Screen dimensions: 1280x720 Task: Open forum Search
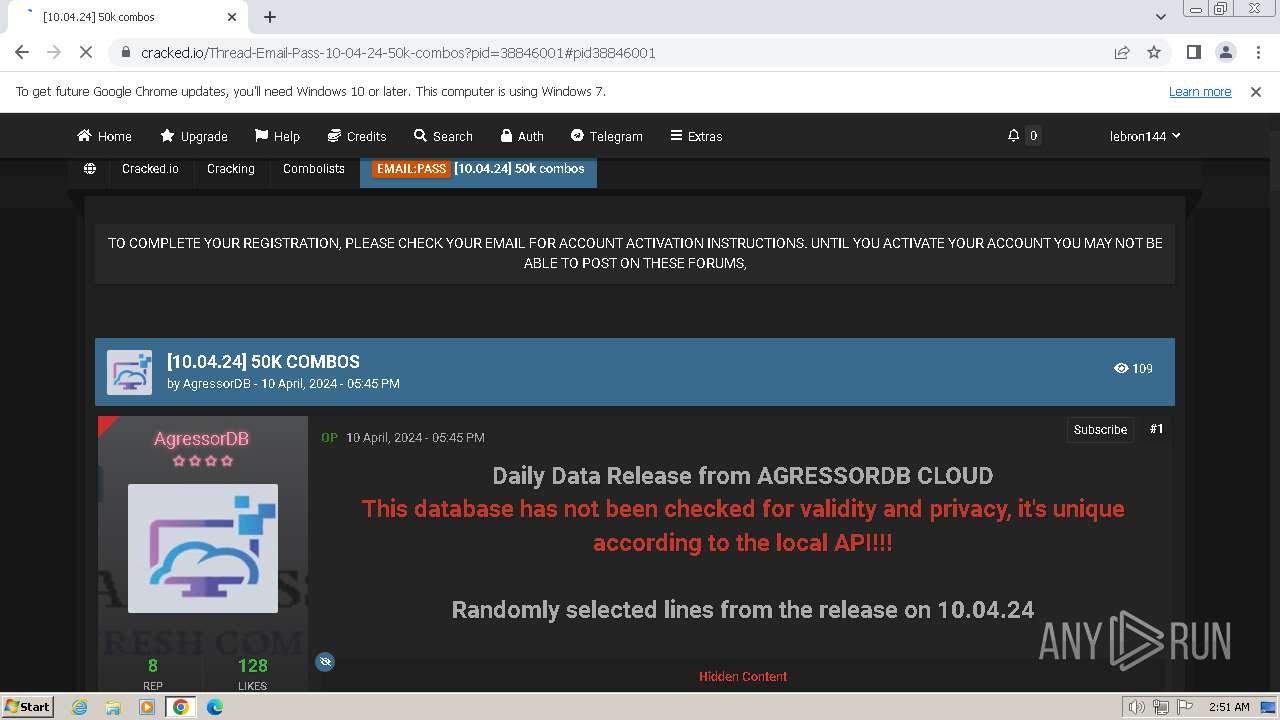pos(443,136)
